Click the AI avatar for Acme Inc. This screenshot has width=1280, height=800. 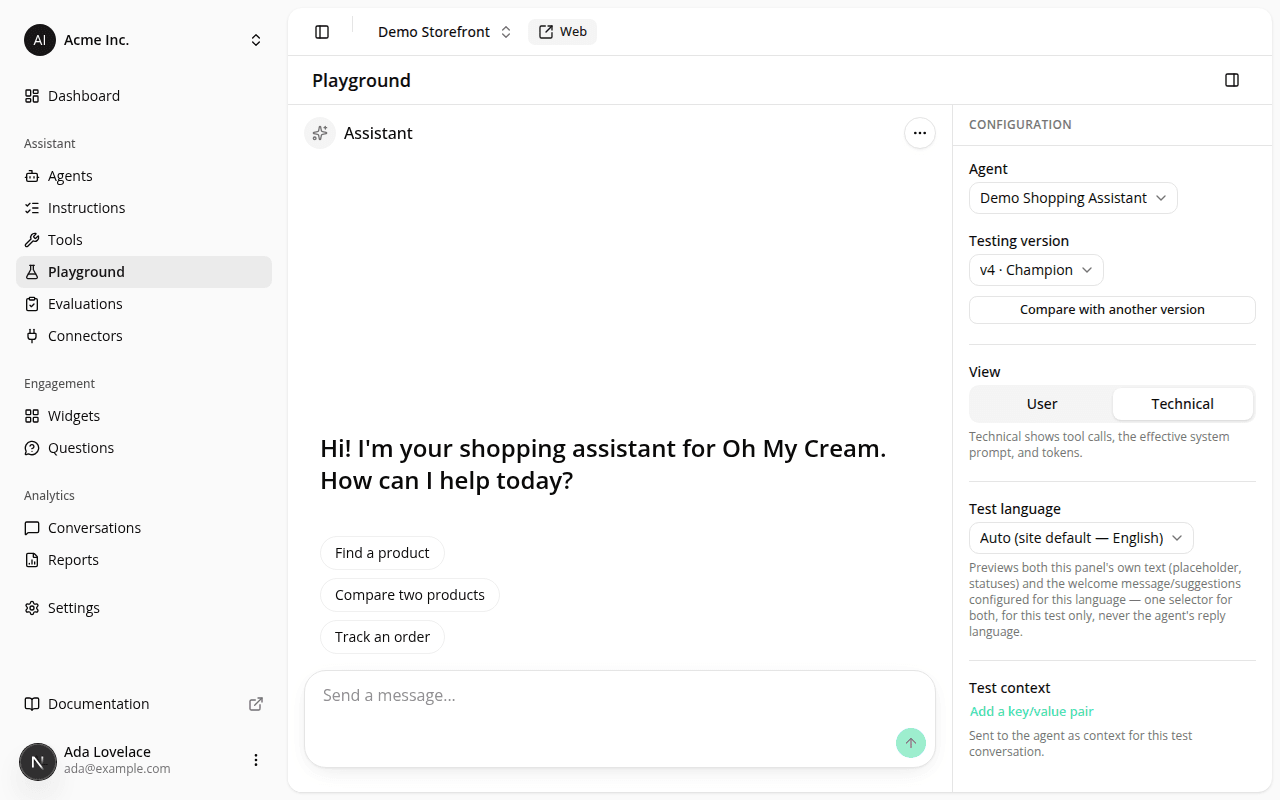40,40
